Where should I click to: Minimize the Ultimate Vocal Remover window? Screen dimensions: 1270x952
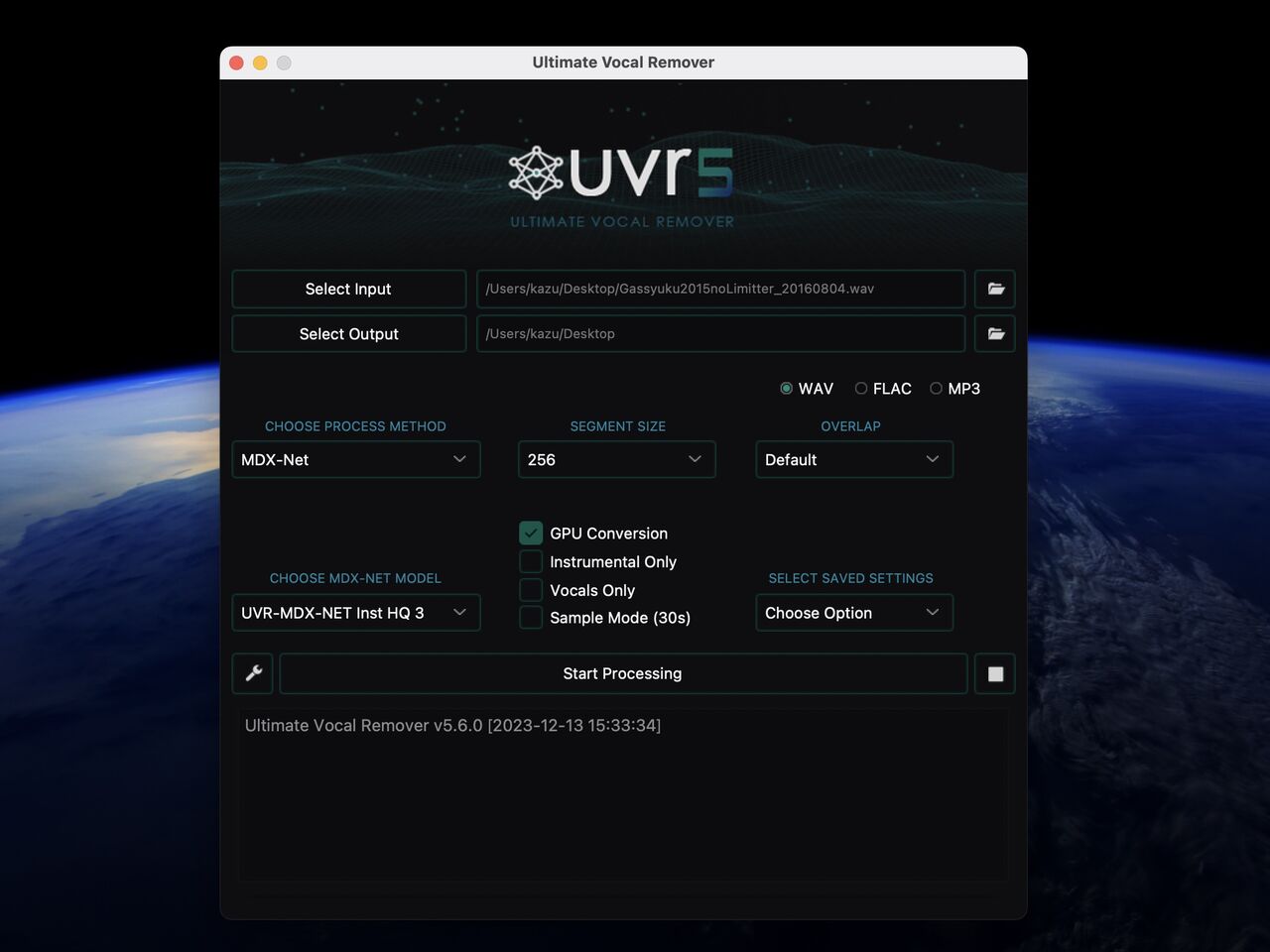pos(260,62)
